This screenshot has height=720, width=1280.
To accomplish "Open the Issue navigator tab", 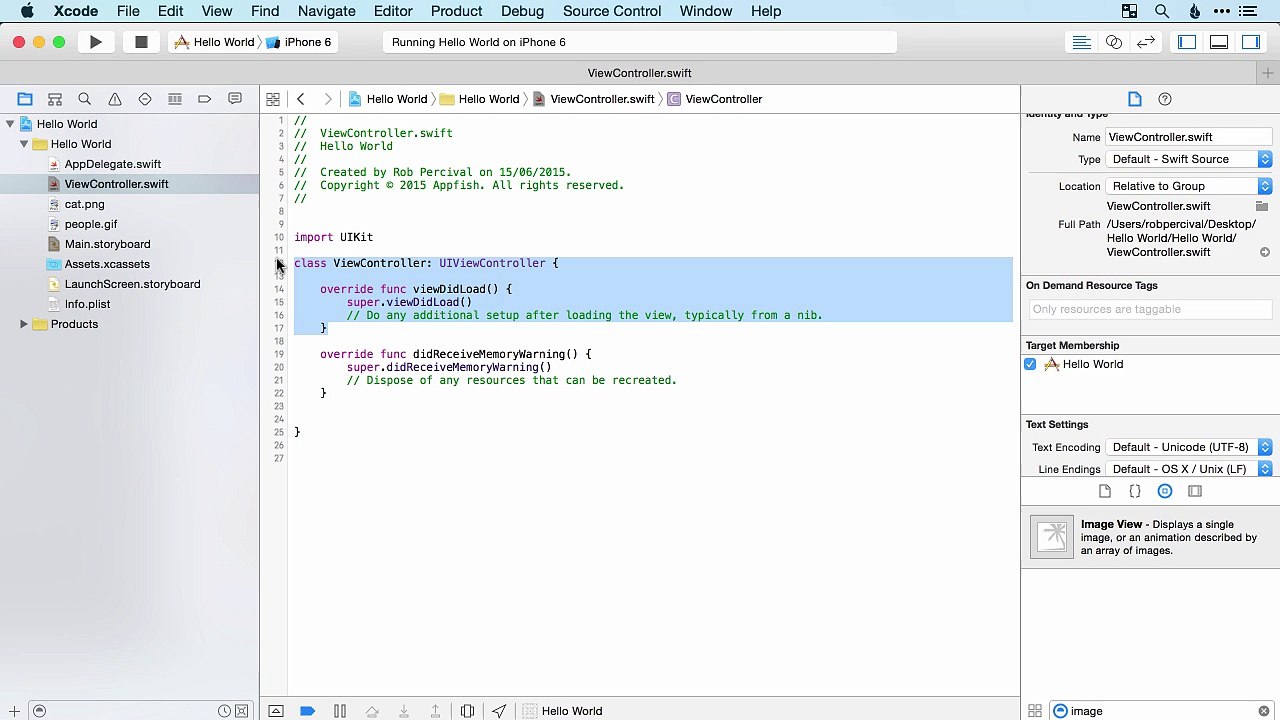I will 115,99.
